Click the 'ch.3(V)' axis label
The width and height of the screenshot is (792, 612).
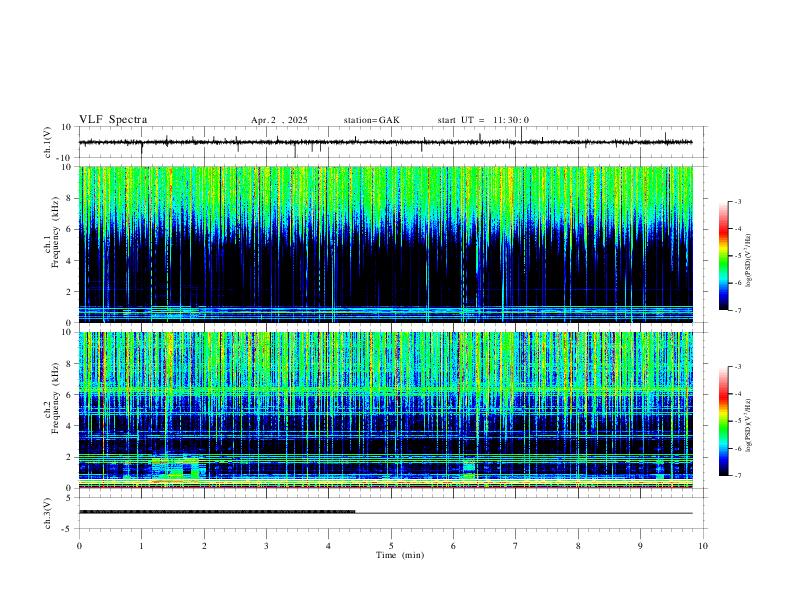pyautogui.click(x=48, y=514)
